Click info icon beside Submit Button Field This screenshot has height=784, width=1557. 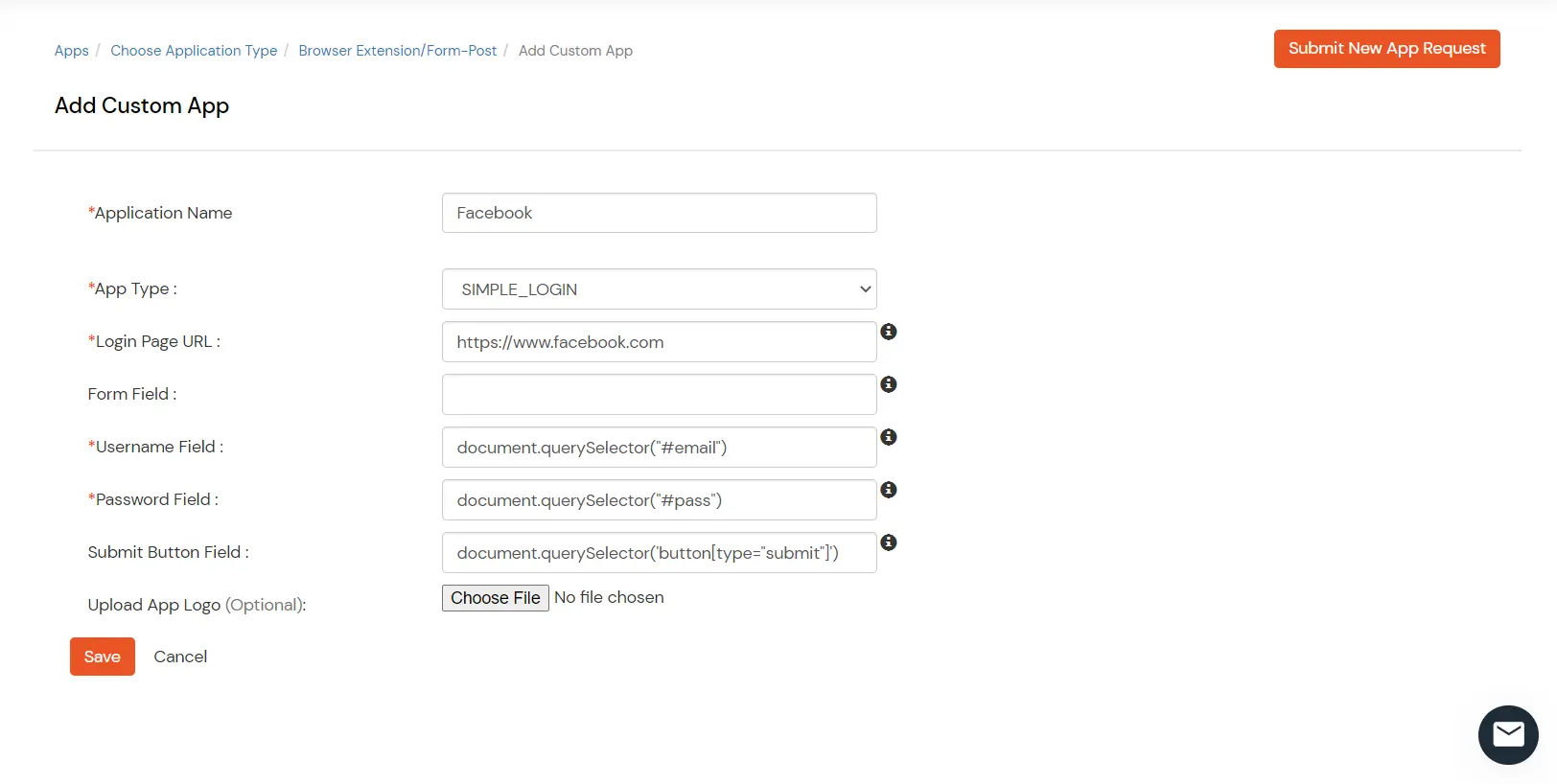click(889, 542)
